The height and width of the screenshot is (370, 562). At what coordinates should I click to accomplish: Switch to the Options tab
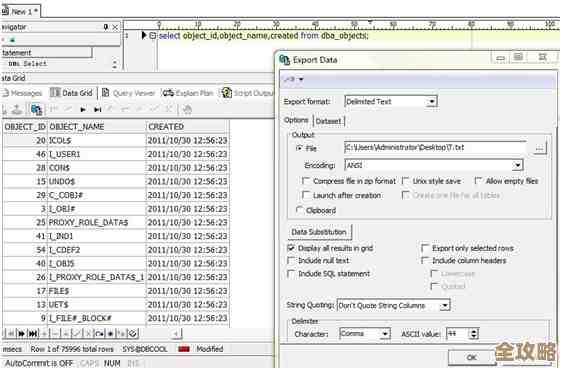pos(296,120)
